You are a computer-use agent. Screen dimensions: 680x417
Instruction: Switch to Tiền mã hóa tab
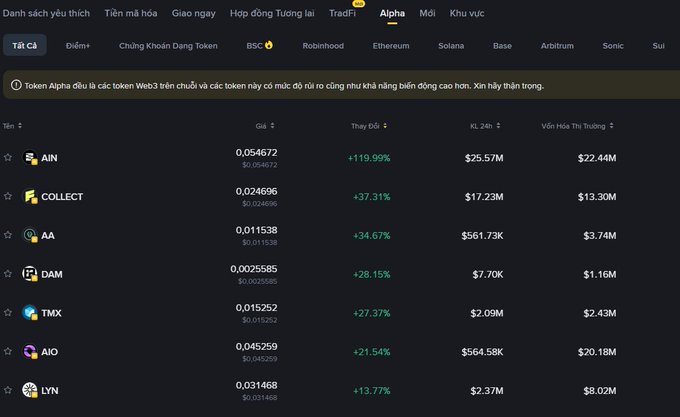pos(131,13)
